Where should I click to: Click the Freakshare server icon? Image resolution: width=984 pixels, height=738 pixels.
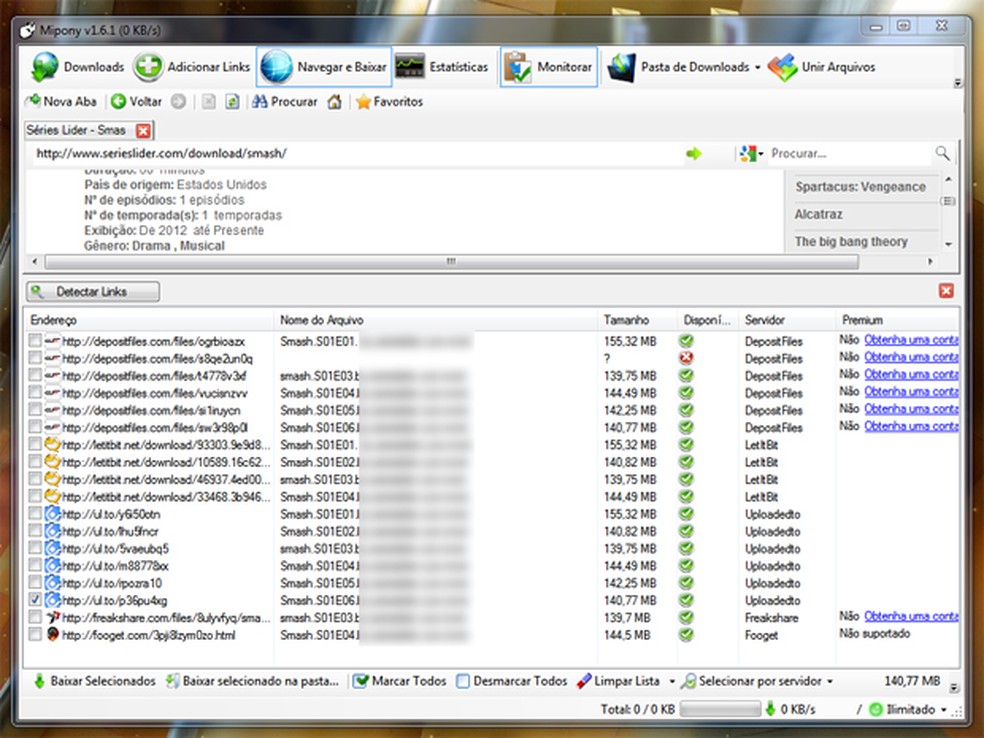tap(53, 618)
